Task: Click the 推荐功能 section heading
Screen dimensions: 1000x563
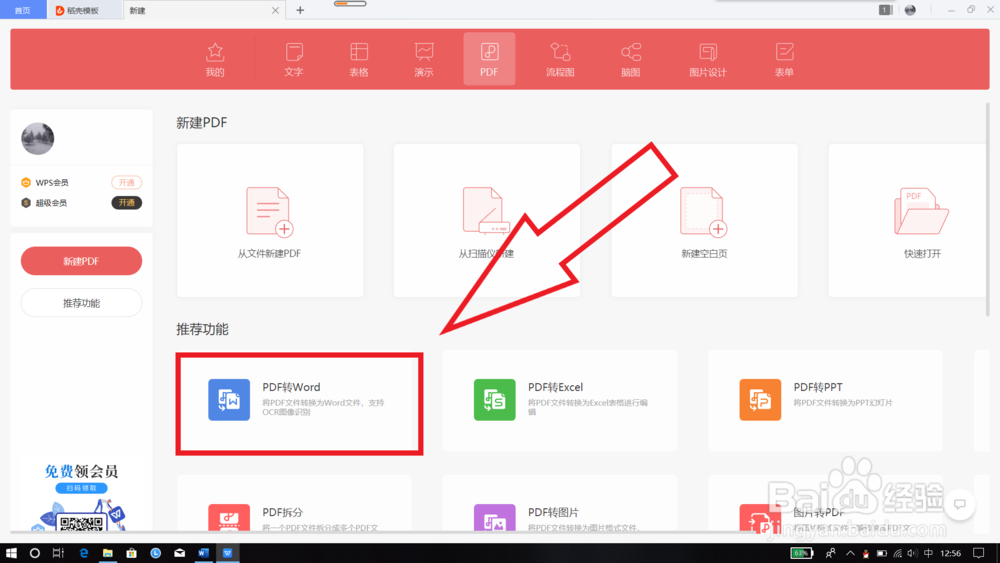Action: (x=202, y=329)
